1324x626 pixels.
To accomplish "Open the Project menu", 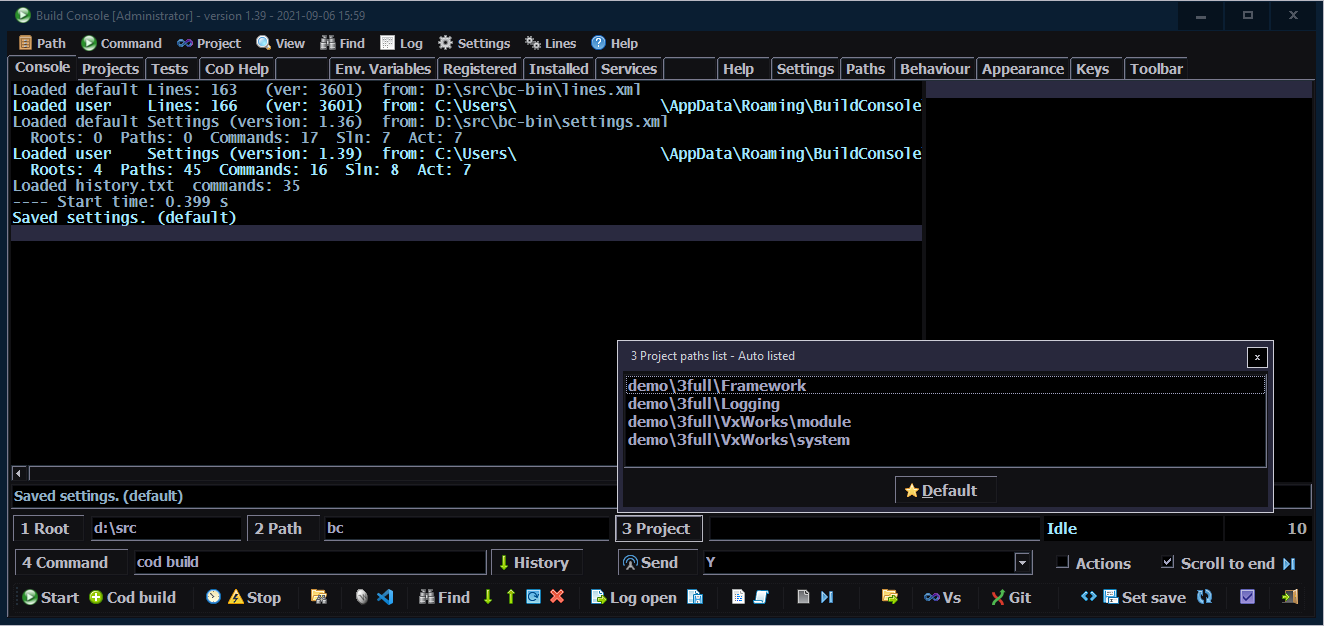I will (x=209, y=43).
